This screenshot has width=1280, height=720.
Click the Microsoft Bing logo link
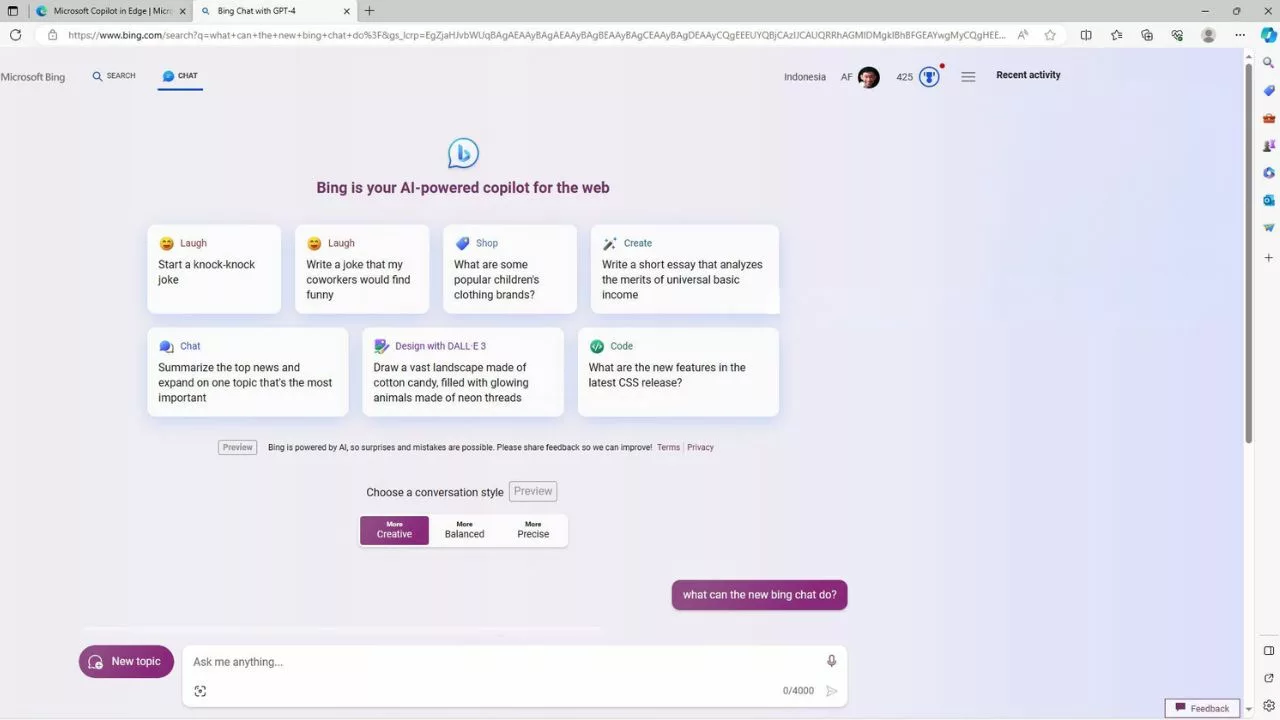tap(33, 77)
